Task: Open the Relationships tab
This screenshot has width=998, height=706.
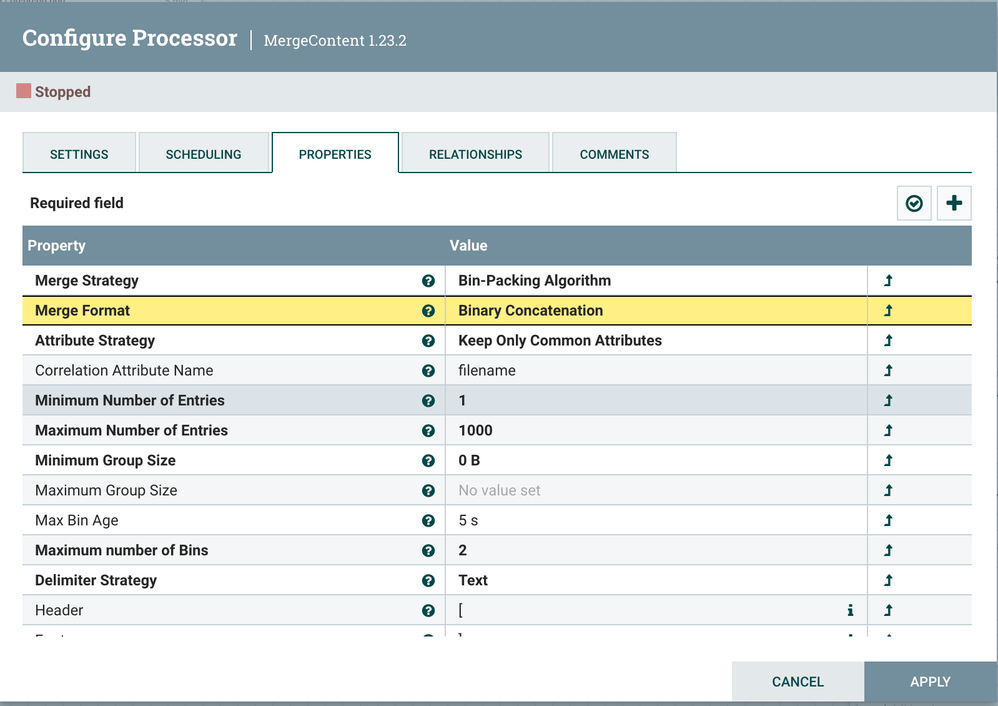Action: 475,154
